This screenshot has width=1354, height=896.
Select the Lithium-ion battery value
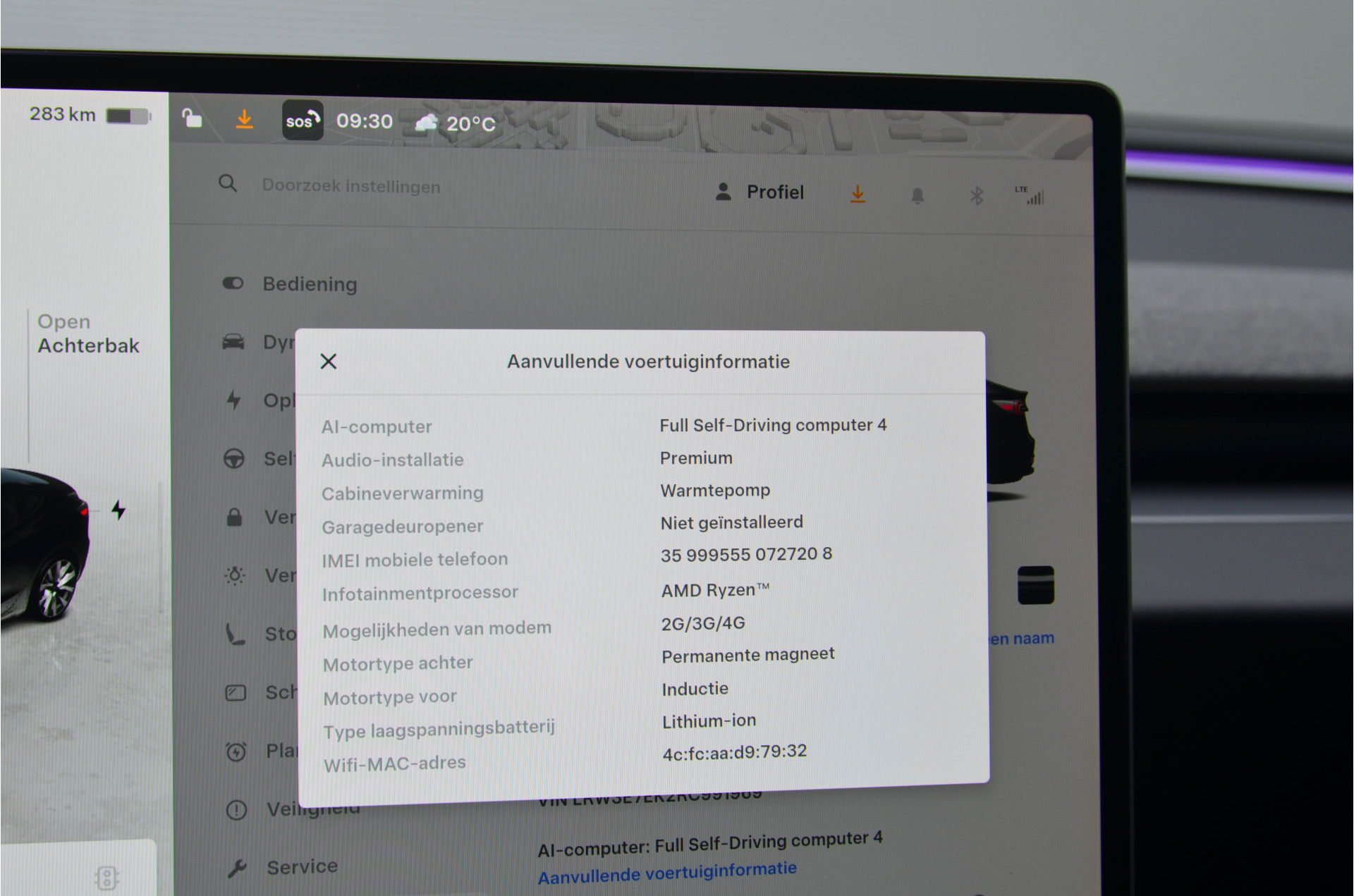tap(709, 721)
